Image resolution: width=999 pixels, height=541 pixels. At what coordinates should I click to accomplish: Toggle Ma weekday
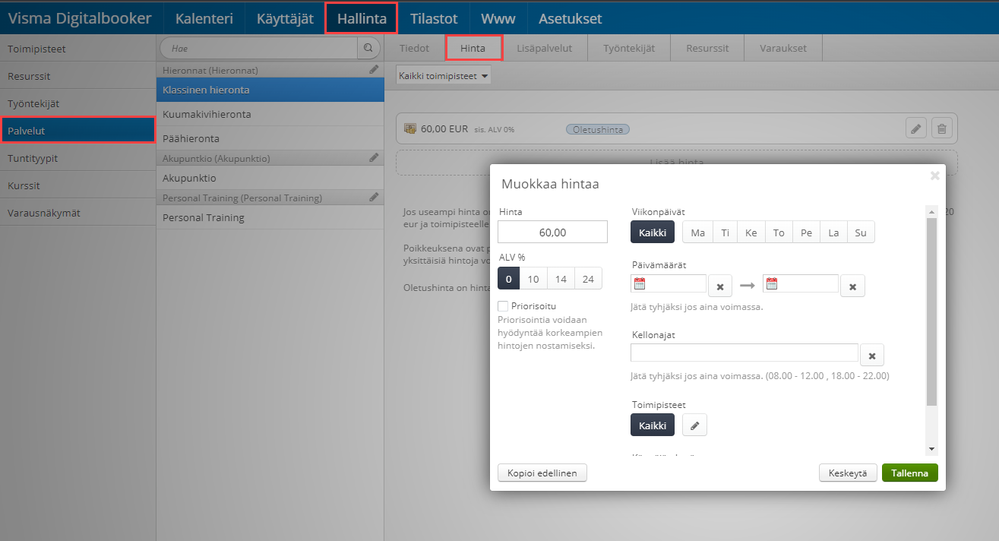(x=698, y=232)
